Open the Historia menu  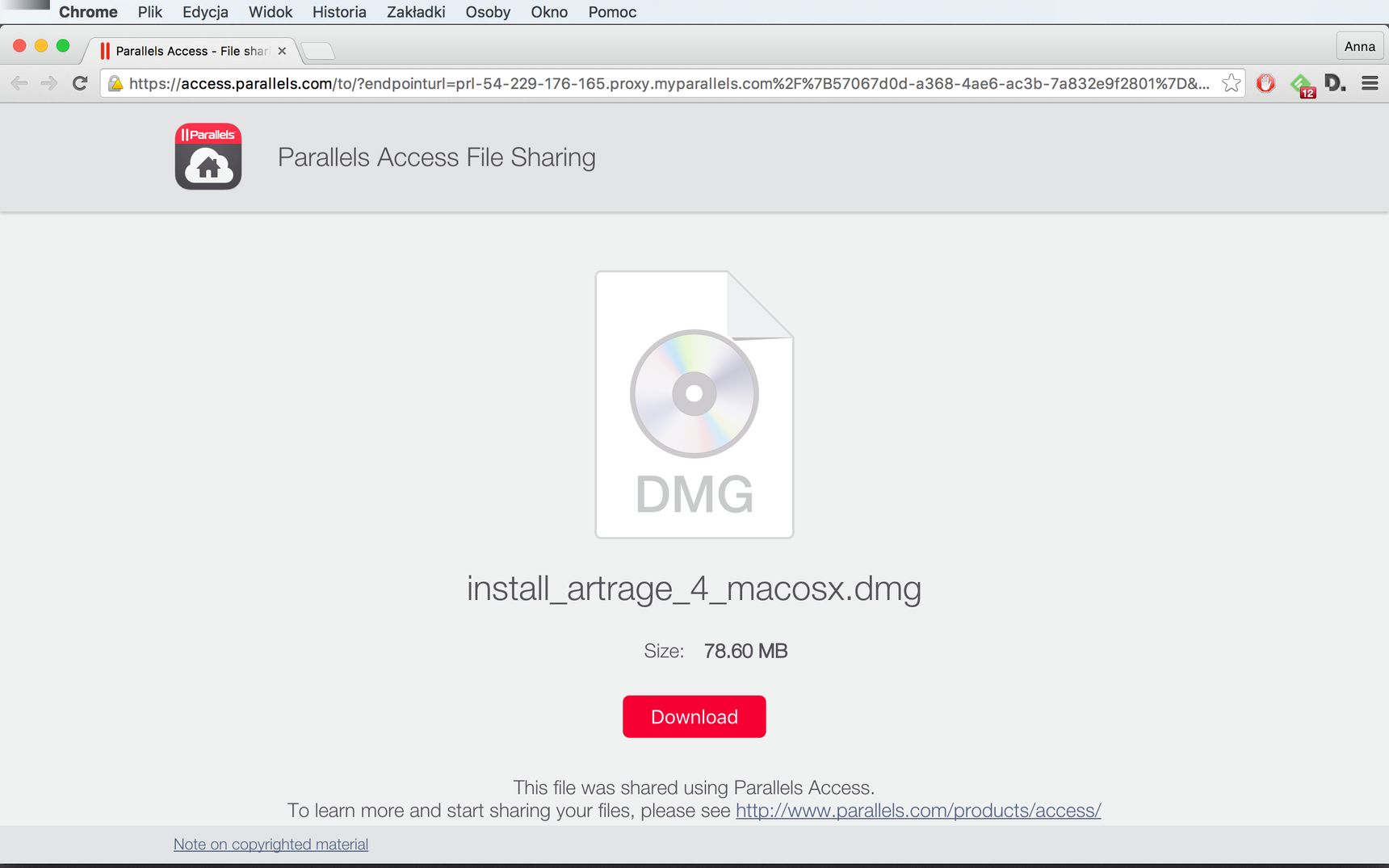(339, 12)
